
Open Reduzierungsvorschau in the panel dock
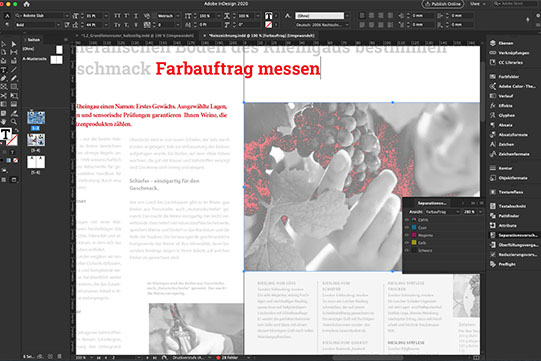pos(514,255)
